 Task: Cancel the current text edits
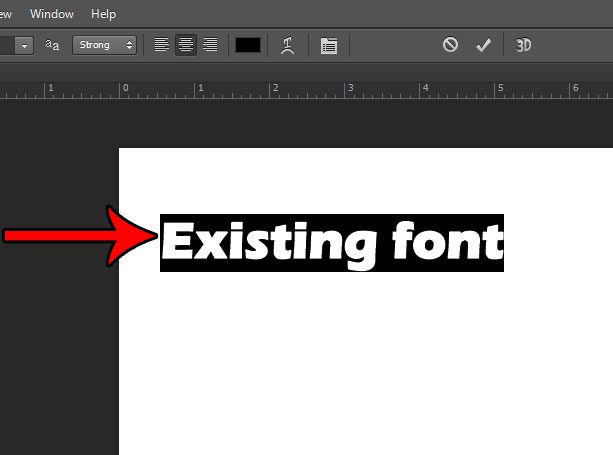(451, 45)
